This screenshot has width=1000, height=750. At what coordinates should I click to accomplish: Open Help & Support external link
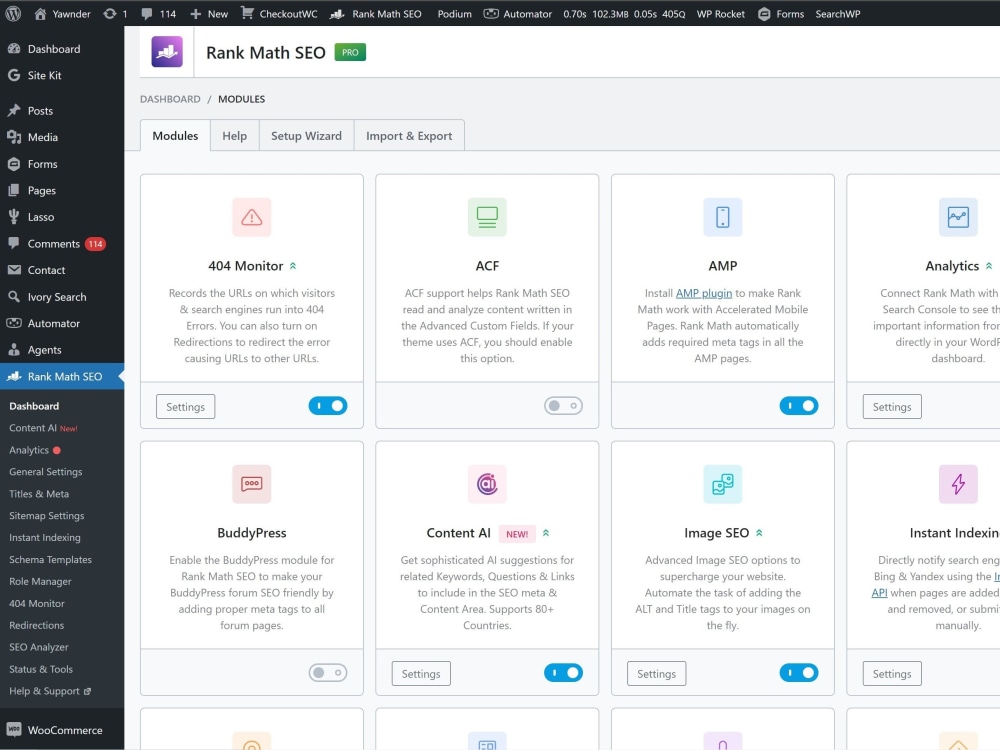50,691
